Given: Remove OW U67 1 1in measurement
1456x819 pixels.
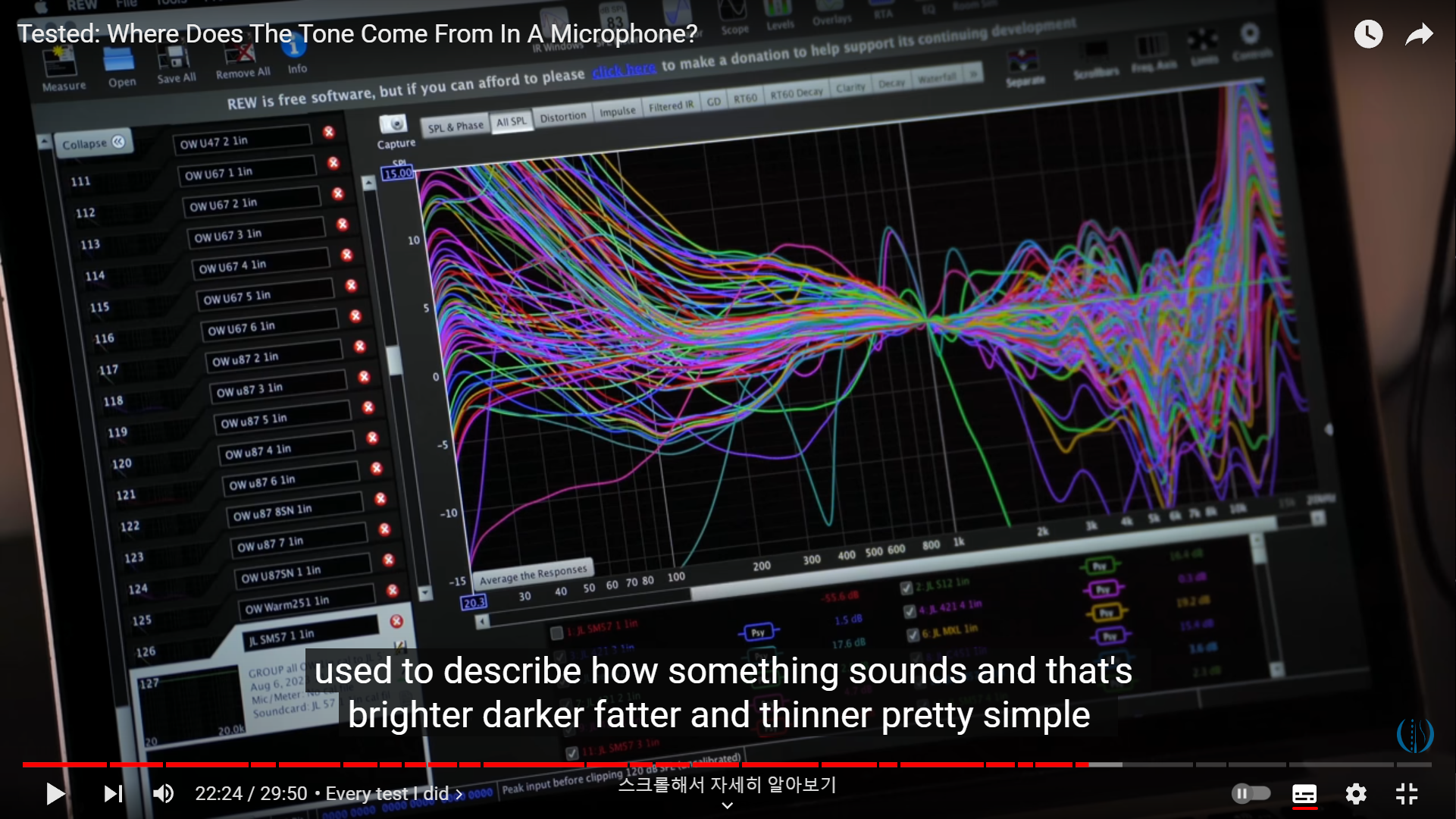Looking at the screenshot, I should pos(333,163).
